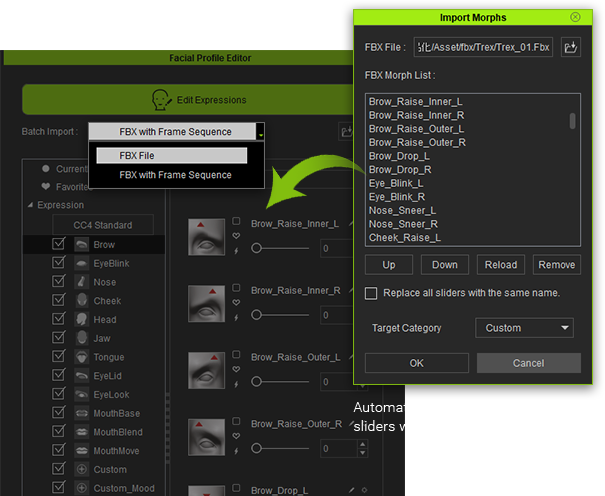Image resolution: width=605 pixels, height=496 pixels.
Task: Click the Edit Expressions button
Action: [x=184, y=100]
